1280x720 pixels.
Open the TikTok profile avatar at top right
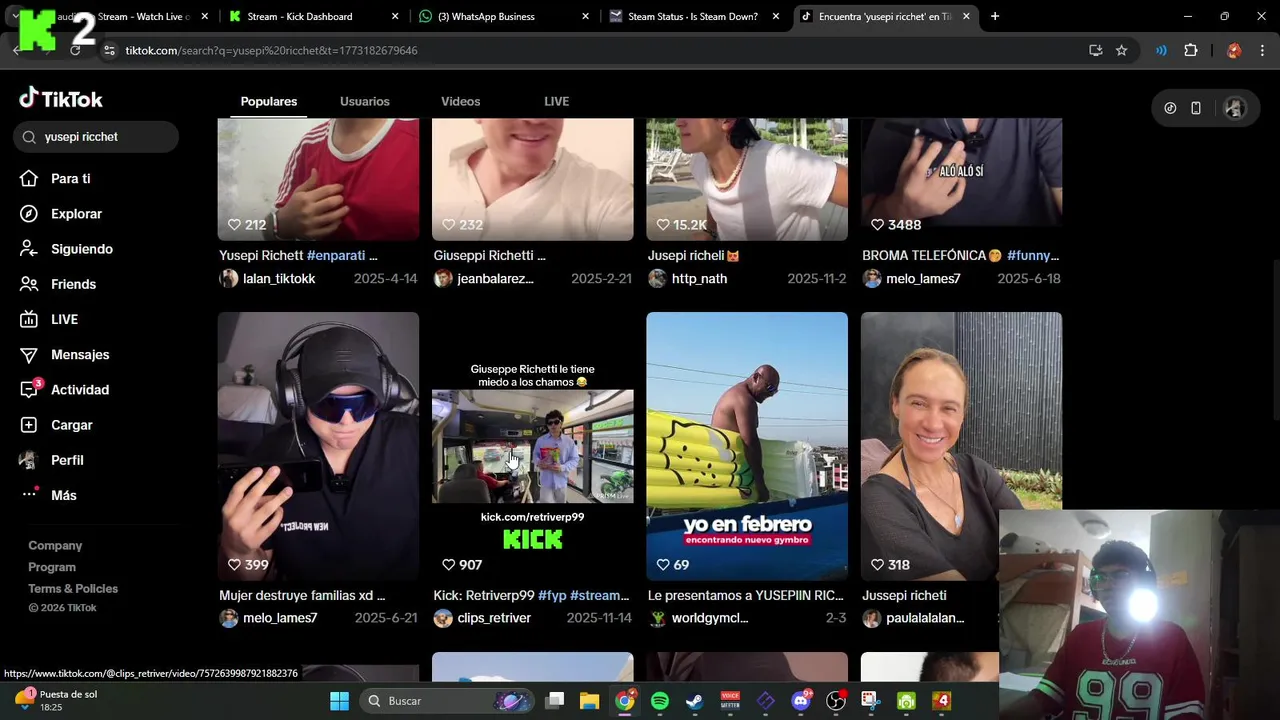point(1235,108)
